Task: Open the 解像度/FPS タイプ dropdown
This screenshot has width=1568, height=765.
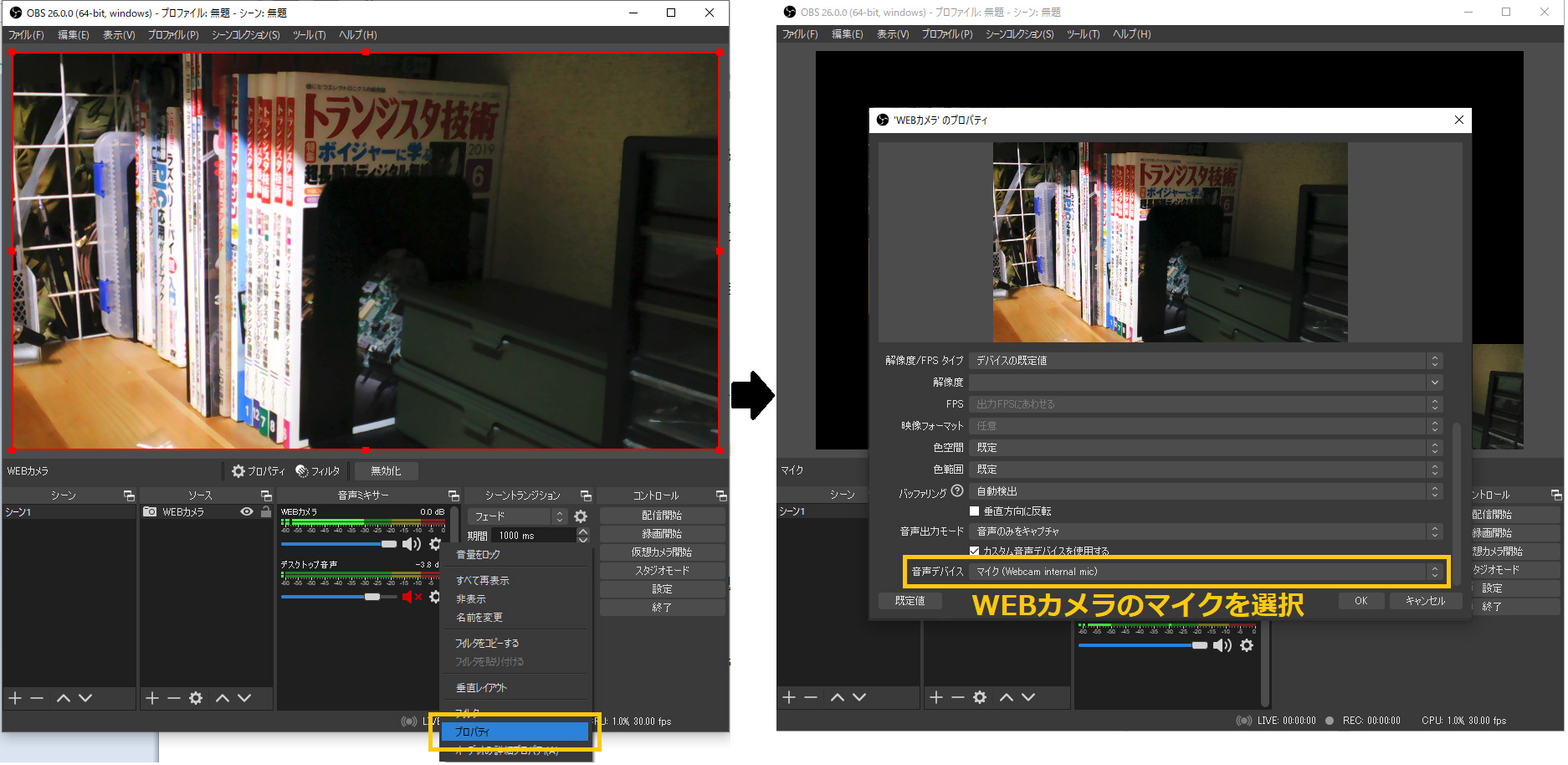Action: coord(1206,361)
